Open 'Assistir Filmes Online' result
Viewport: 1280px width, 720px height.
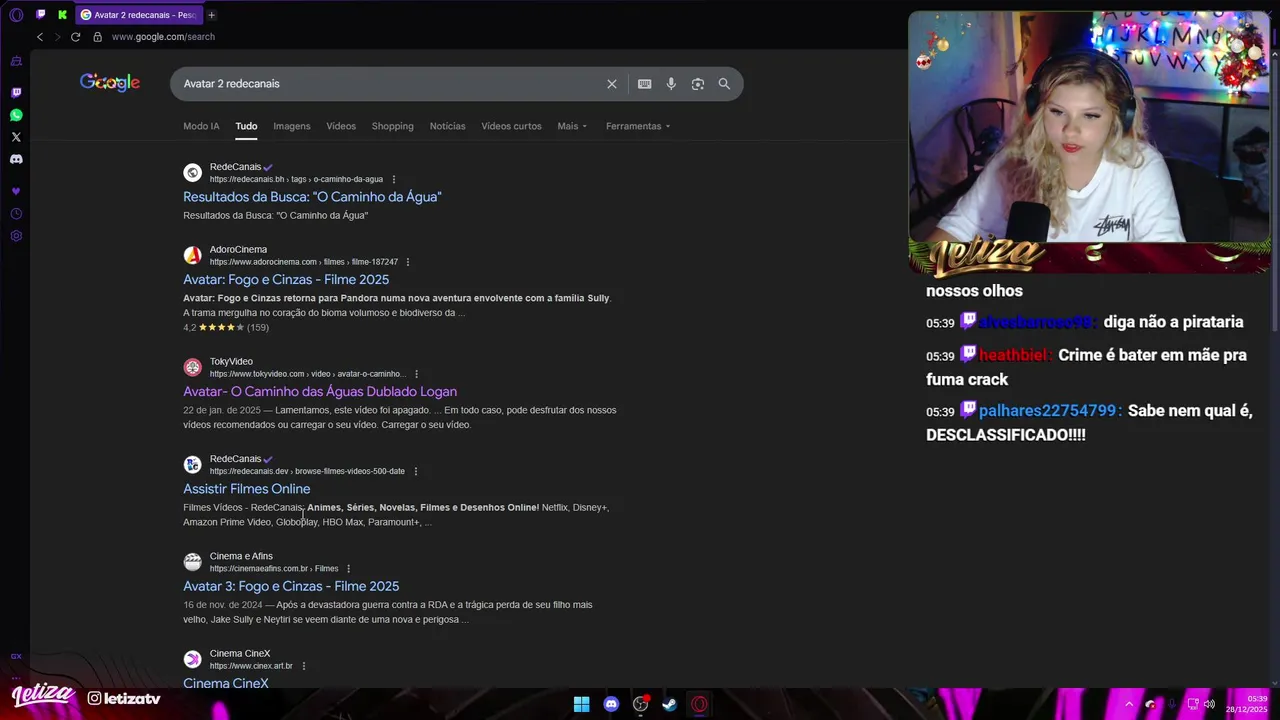click(x=246, y=489)
